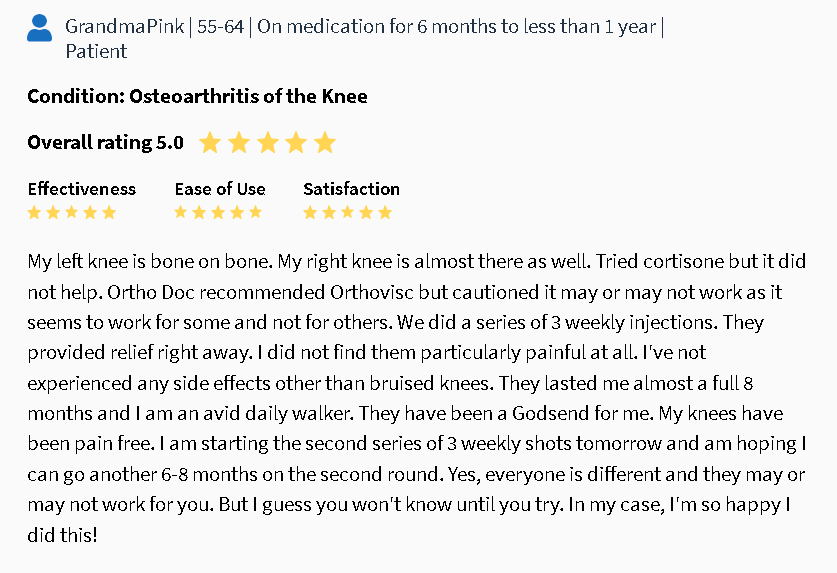This screenshot has width=837, height=573.
Task: Click the last Effectiveness star
Action: pyautogui.click(x=109, y=212)
